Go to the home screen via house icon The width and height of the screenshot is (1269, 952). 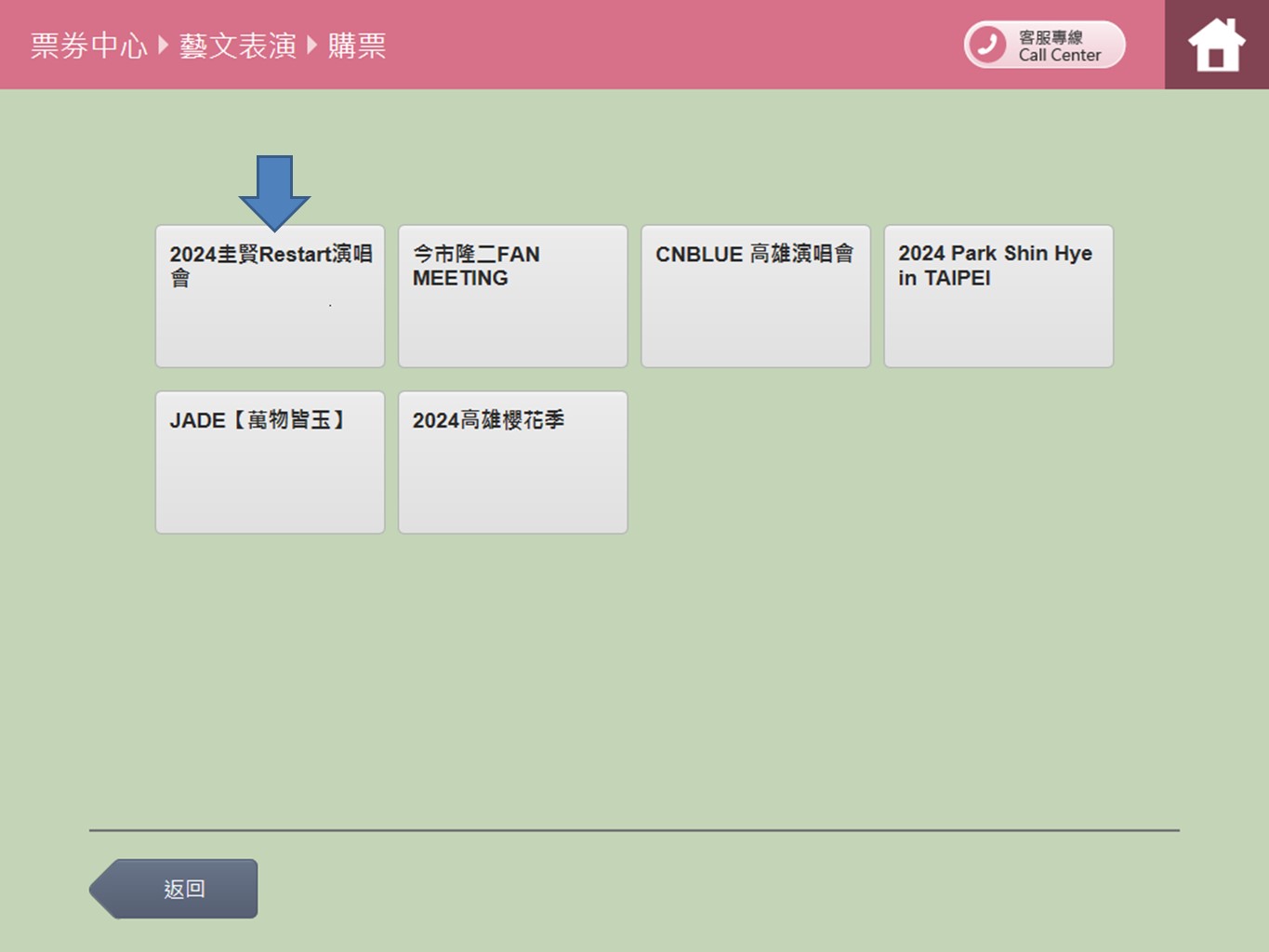point(1216,45)
